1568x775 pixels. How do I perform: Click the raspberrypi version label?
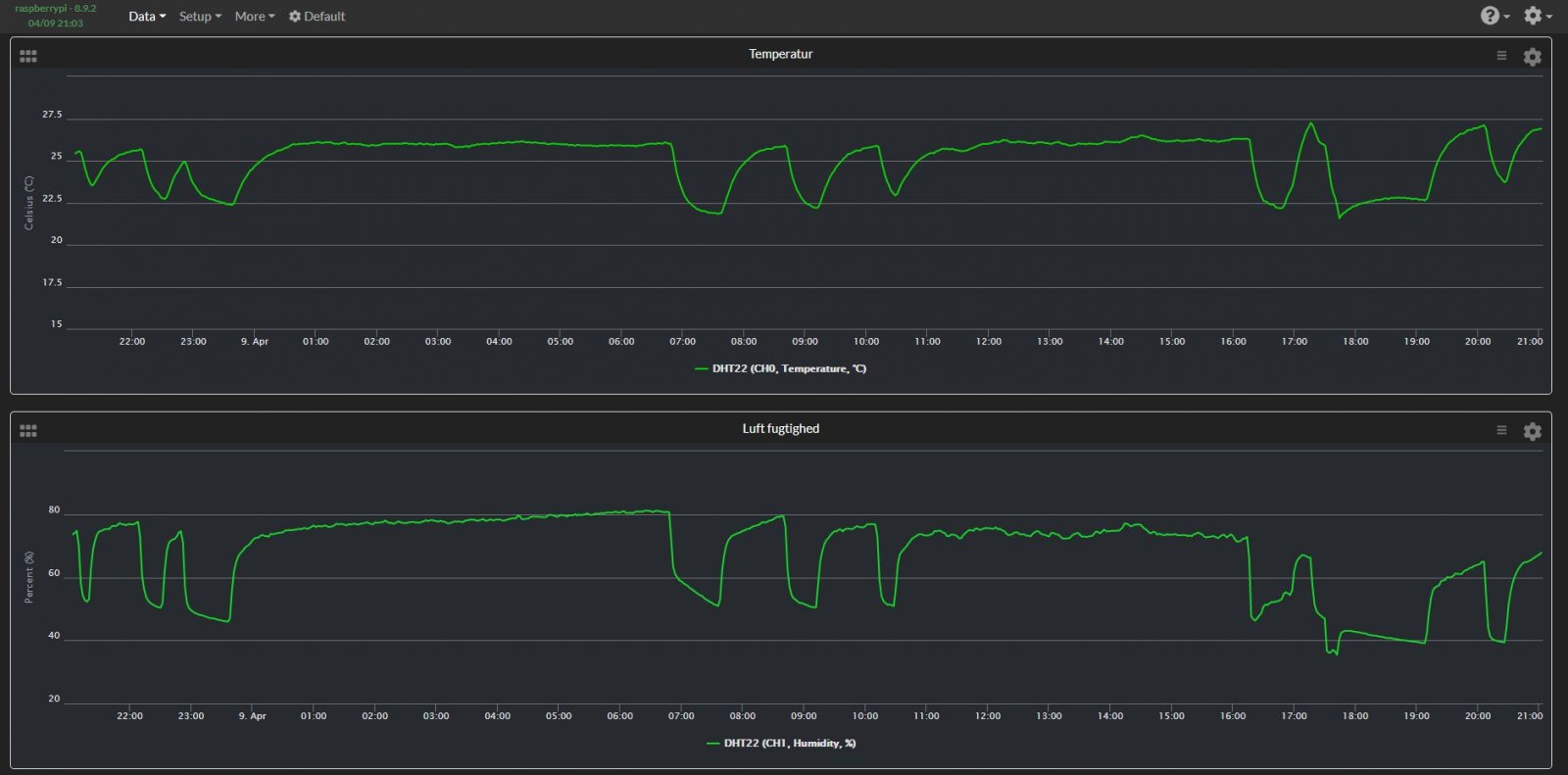tap(56, 8)
